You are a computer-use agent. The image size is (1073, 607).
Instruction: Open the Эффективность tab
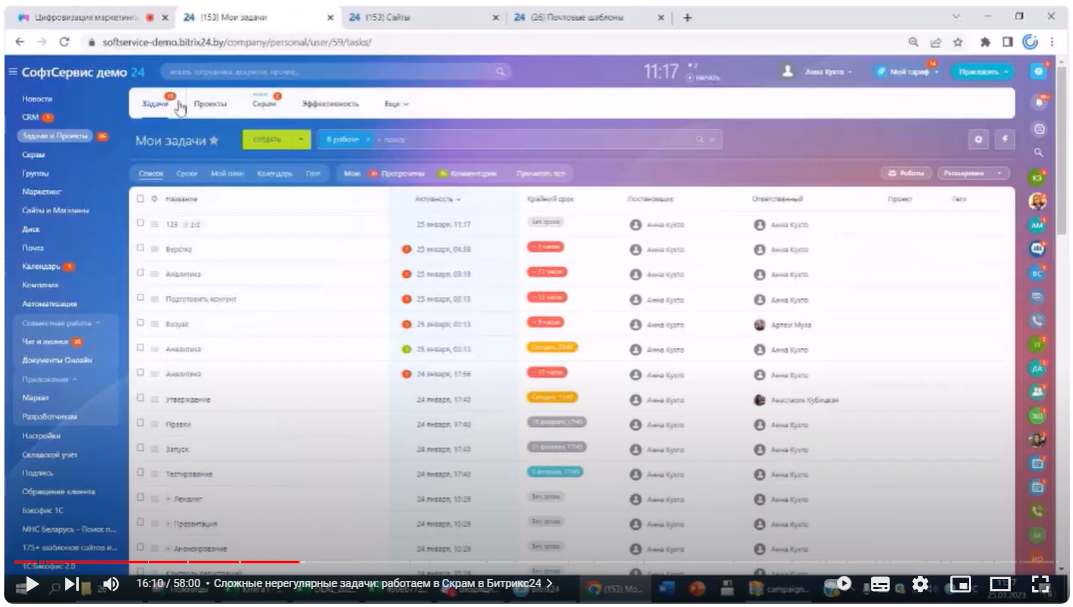tap(330, 104)
